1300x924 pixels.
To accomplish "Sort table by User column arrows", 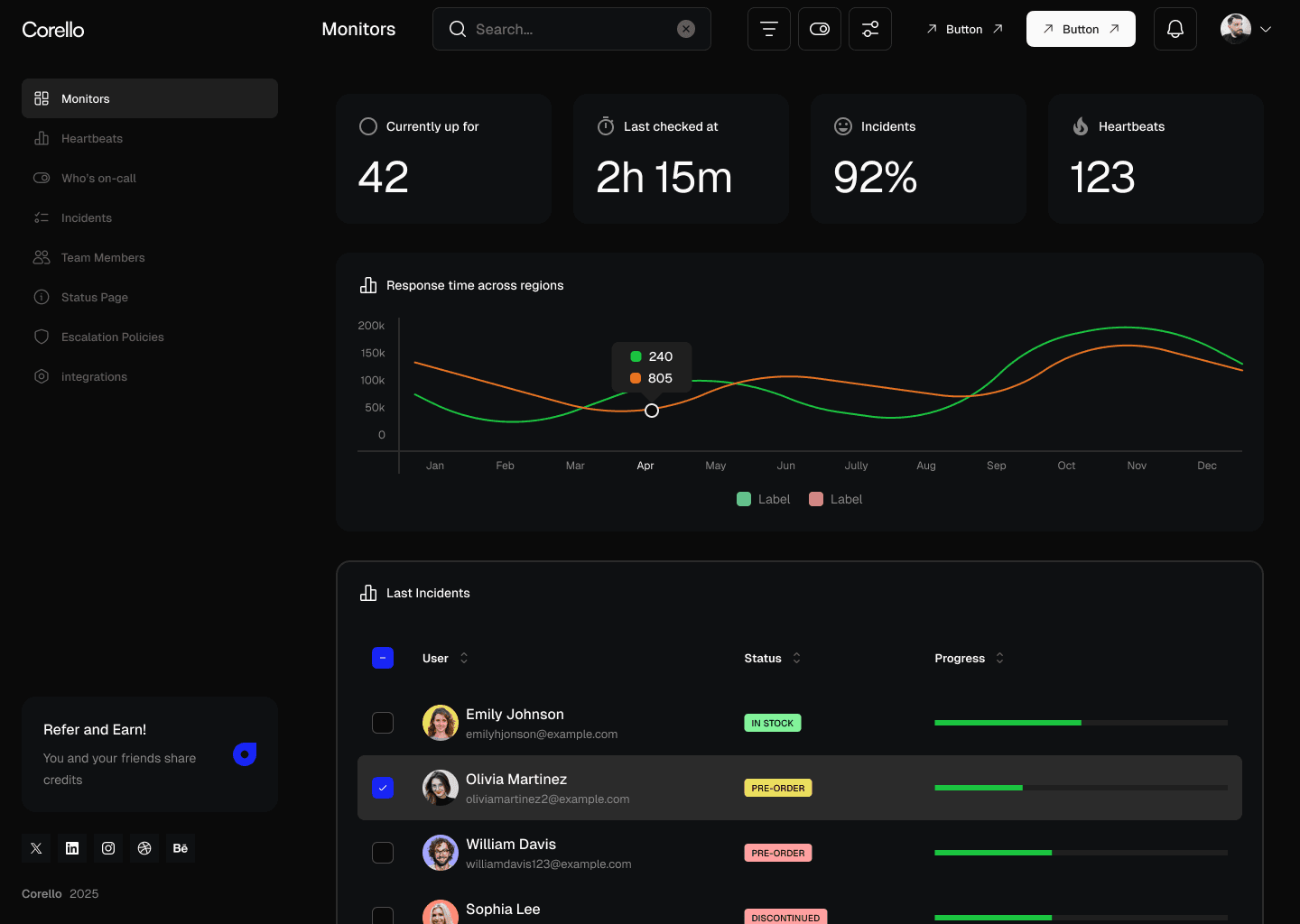I will [464, 658].
